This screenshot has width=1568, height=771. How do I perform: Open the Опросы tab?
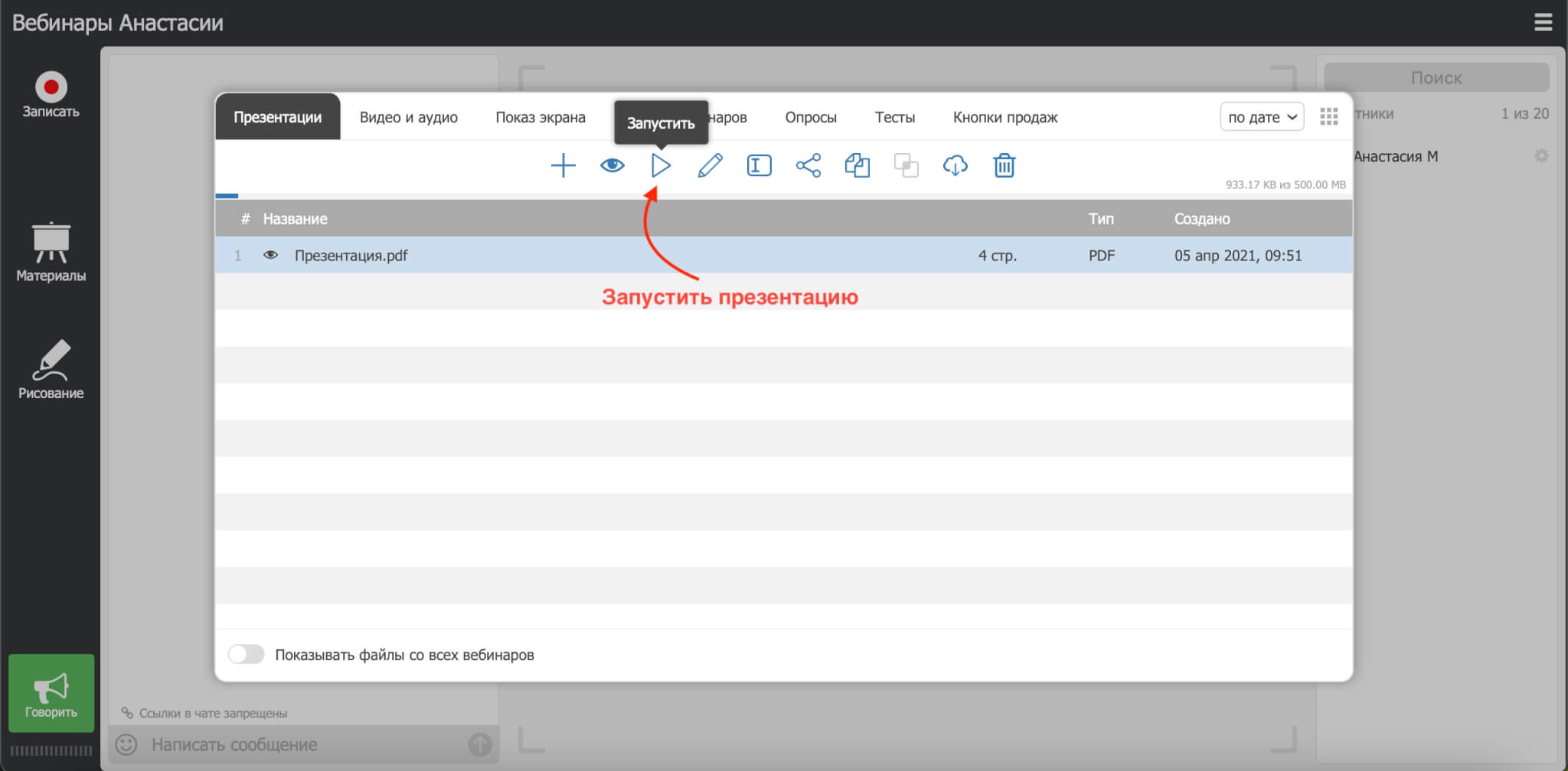tap(811, 117)
